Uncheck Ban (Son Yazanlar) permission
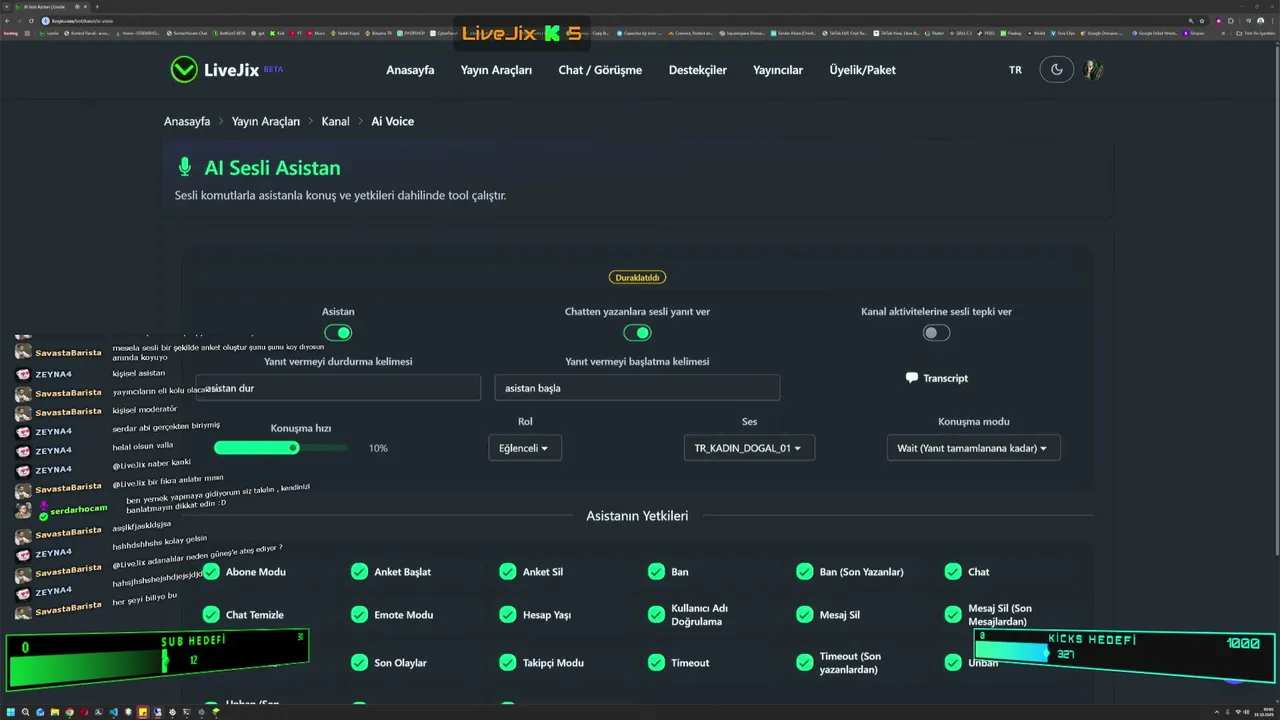1280x720 pixels. click(x=805, y=571)
